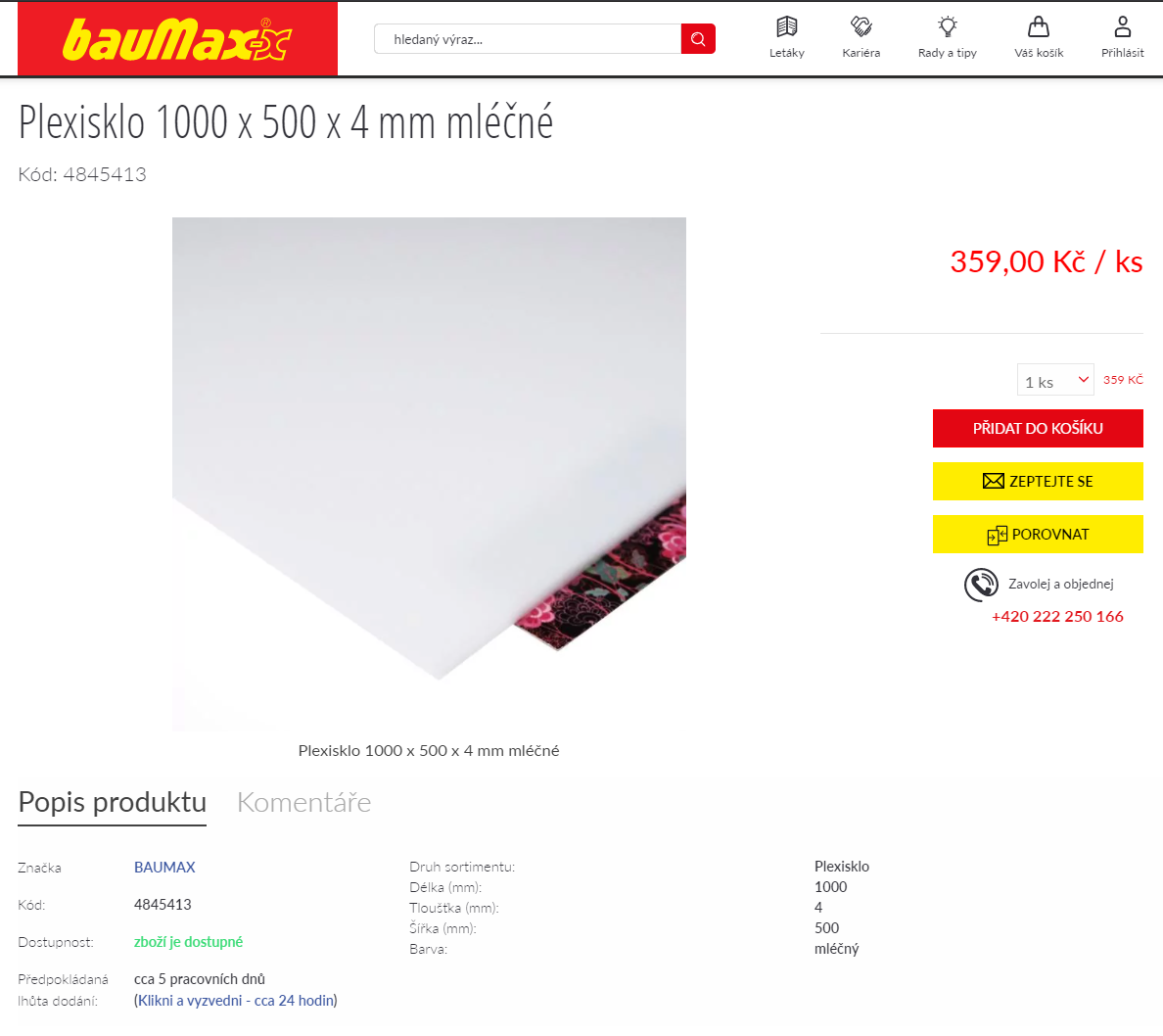Screen dimensions: 1163x1036
Task: Switch to the Komentáře tab
Action: [x=303, y=802]
